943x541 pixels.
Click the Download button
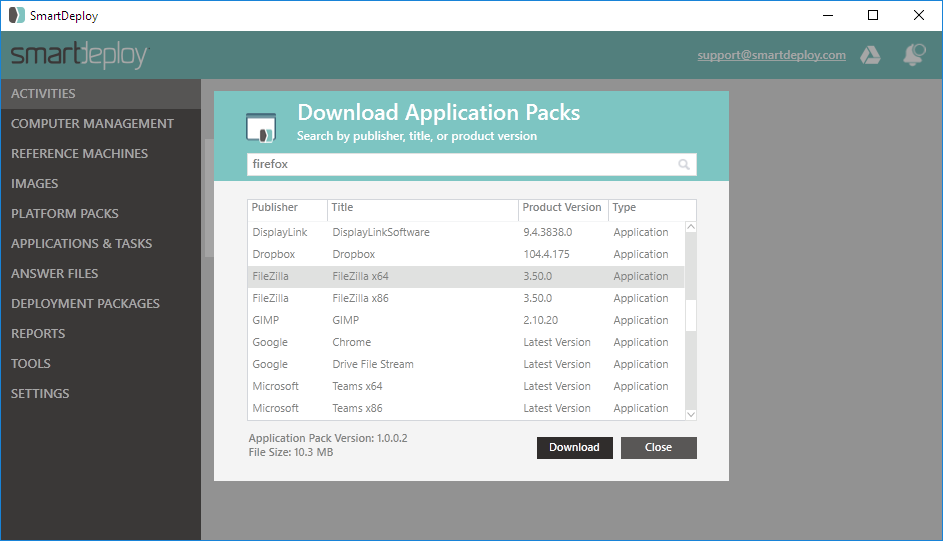point(574,448)
